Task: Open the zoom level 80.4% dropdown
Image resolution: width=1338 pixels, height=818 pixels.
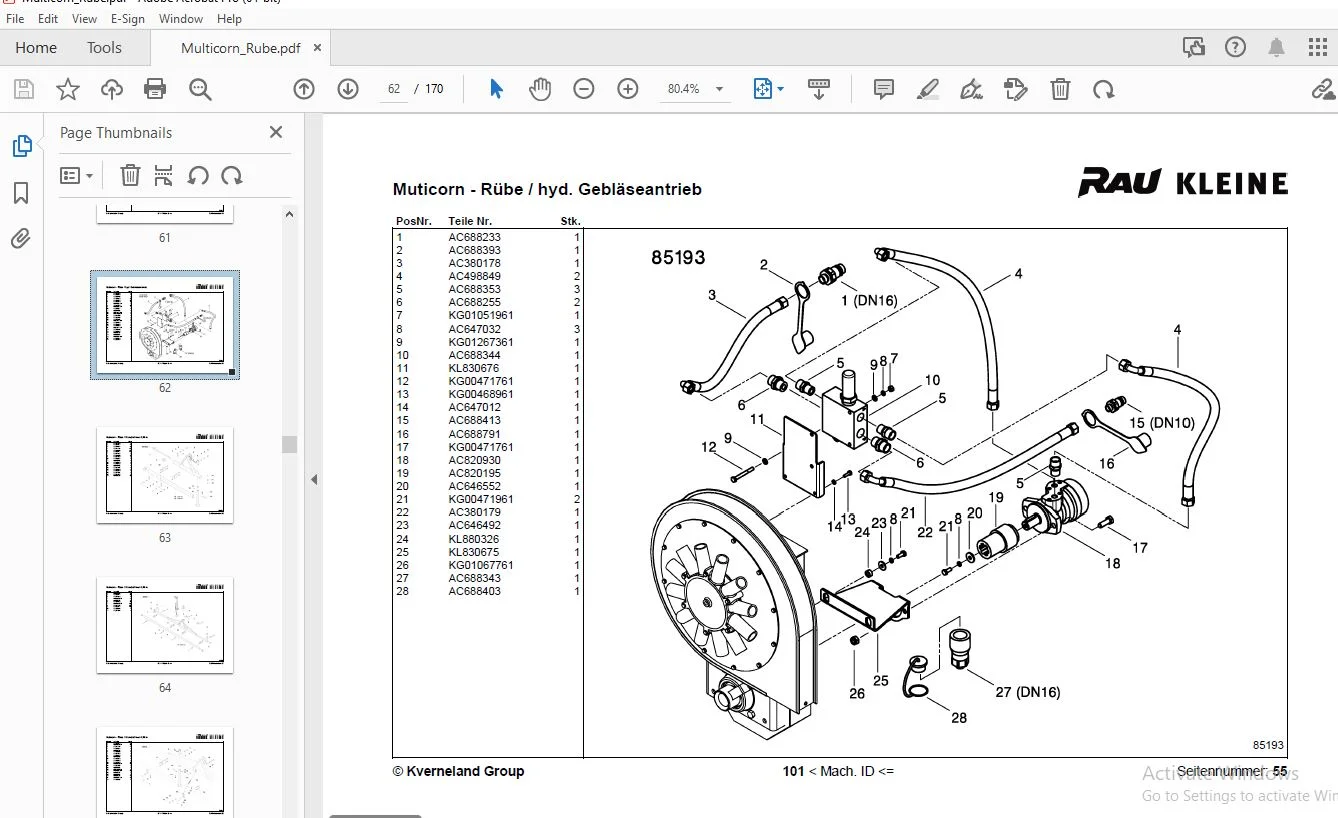Action: tap(695, 89)
